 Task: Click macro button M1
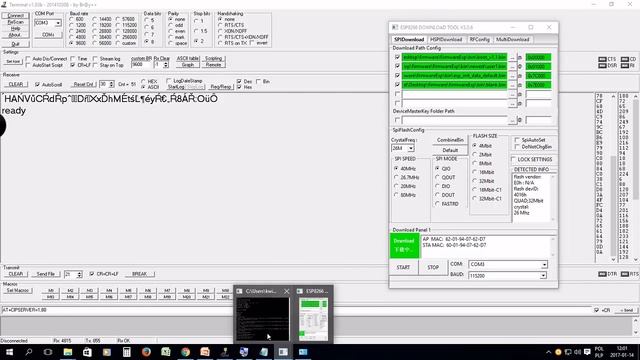[51, 291]
